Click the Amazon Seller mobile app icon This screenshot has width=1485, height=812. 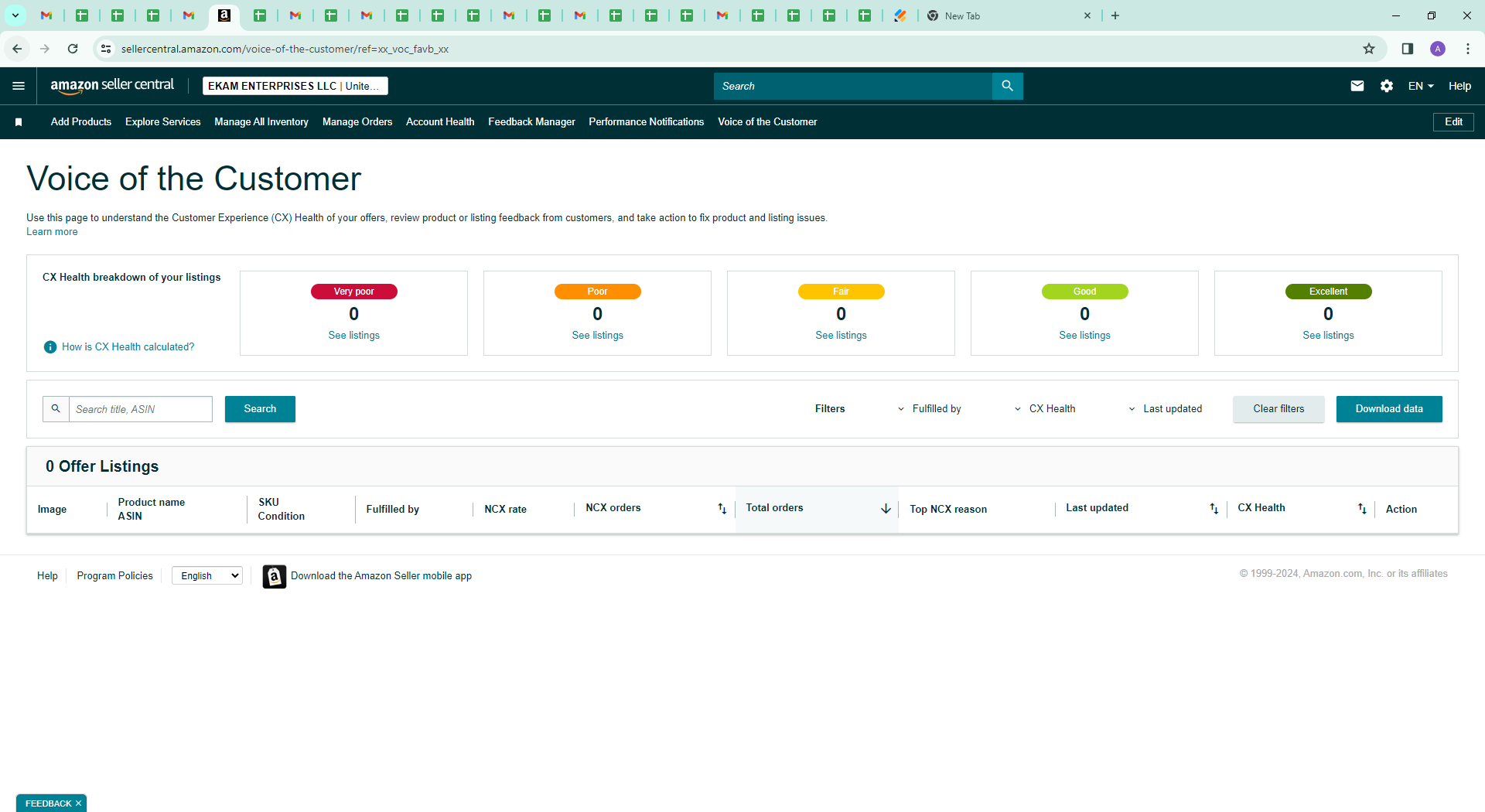[274, 576]
